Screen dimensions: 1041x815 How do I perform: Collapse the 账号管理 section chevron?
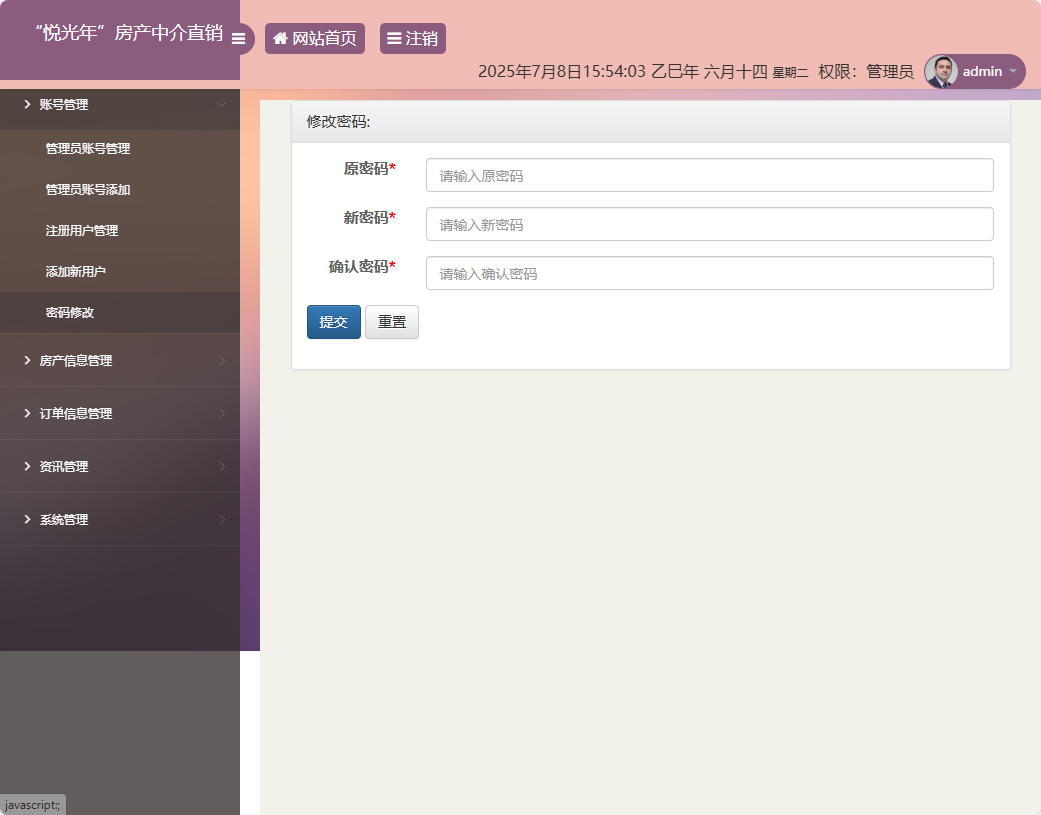coord(223,104)
